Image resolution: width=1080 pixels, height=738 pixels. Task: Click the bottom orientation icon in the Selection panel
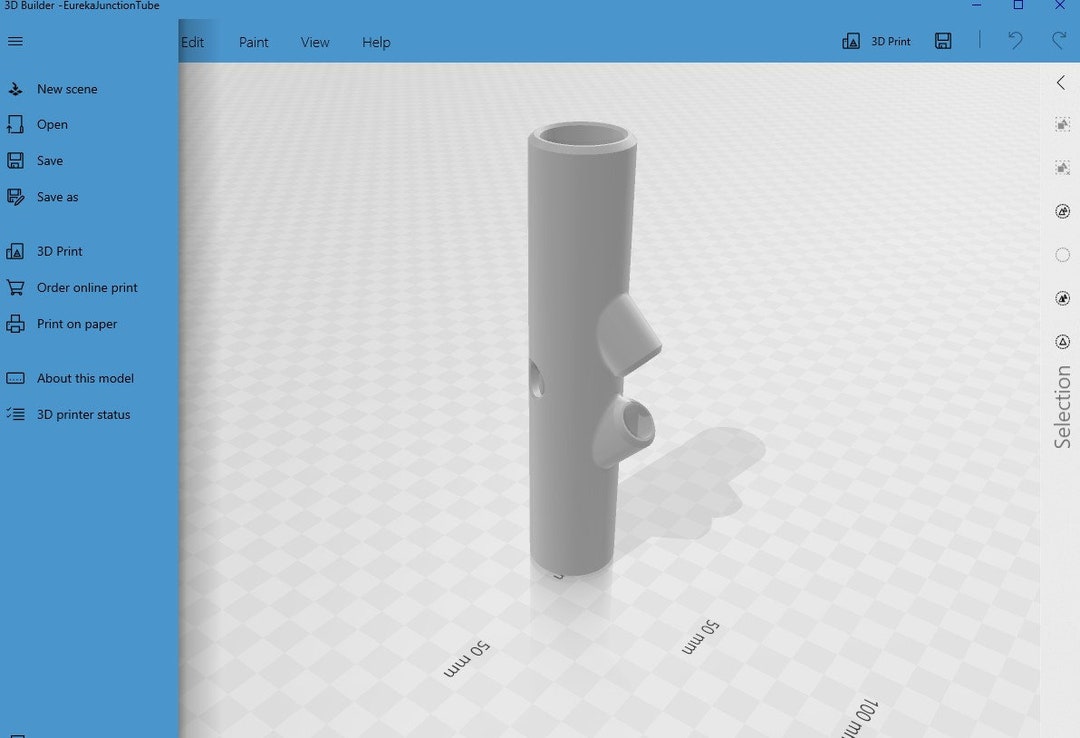(x=1061, y=341)
